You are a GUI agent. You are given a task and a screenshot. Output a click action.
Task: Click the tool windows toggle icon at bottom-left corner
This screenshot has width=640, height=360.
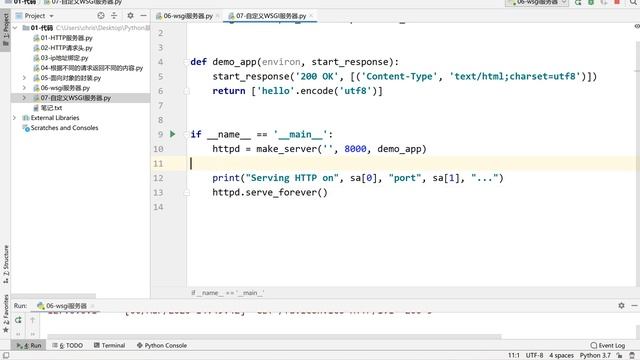click(x=6, y=356)
